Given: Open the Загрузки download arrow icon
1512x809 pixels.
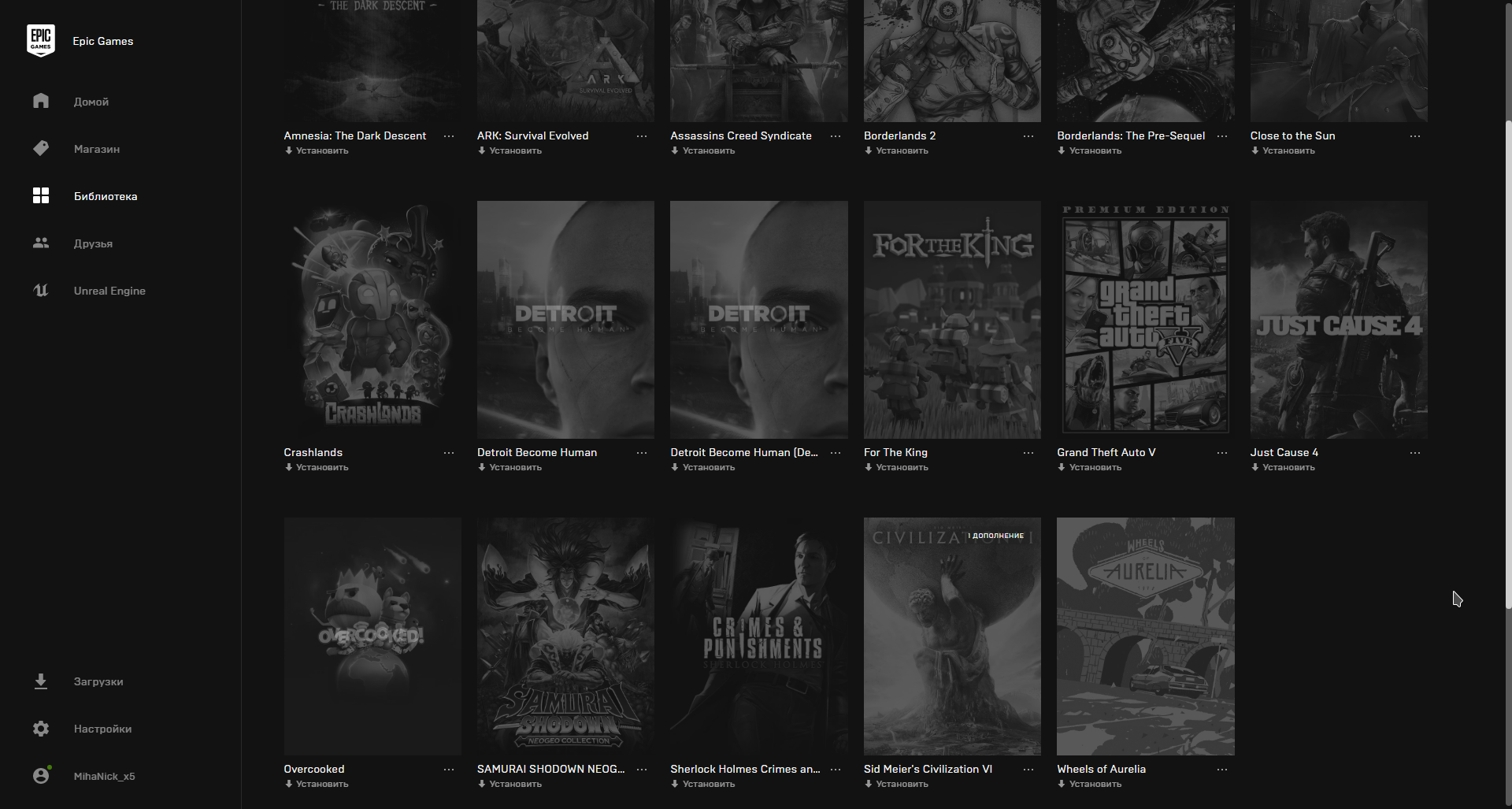Looking at the screenshot, I should click(41, 681).
